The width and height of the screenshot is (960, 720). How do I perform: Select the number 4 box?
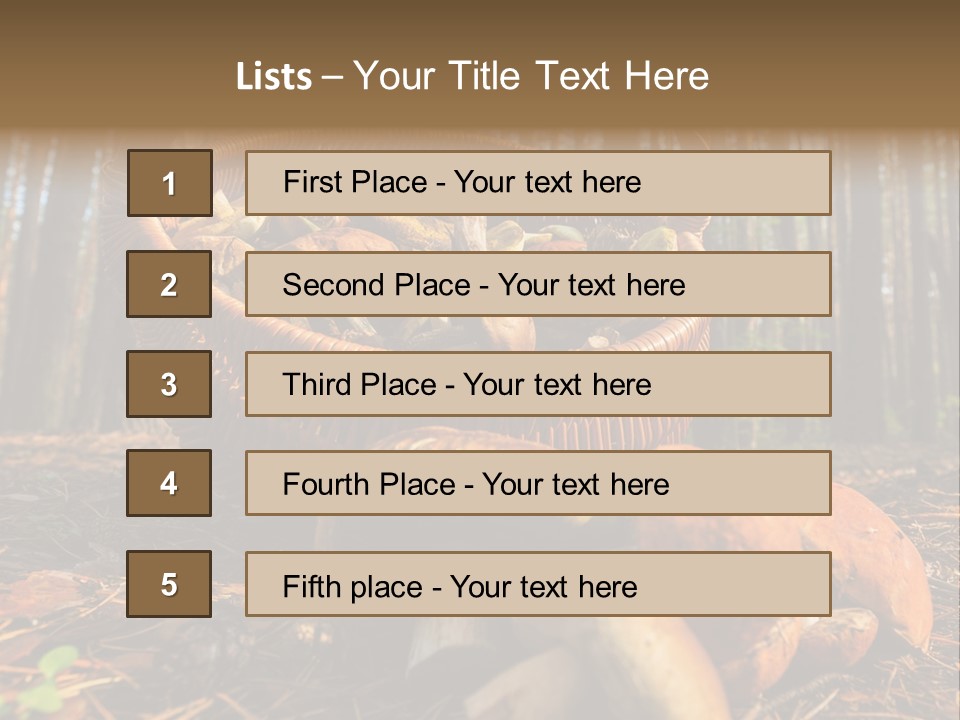(x=169, y=483)
